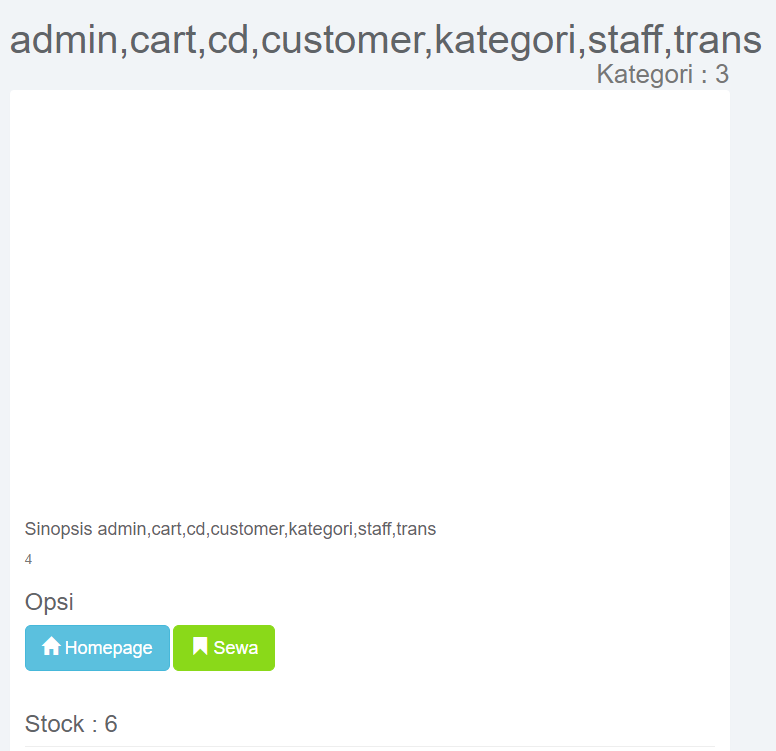Click "admin" in the large page title
This screenshot has height=751, width=776.
pos(62,40)
